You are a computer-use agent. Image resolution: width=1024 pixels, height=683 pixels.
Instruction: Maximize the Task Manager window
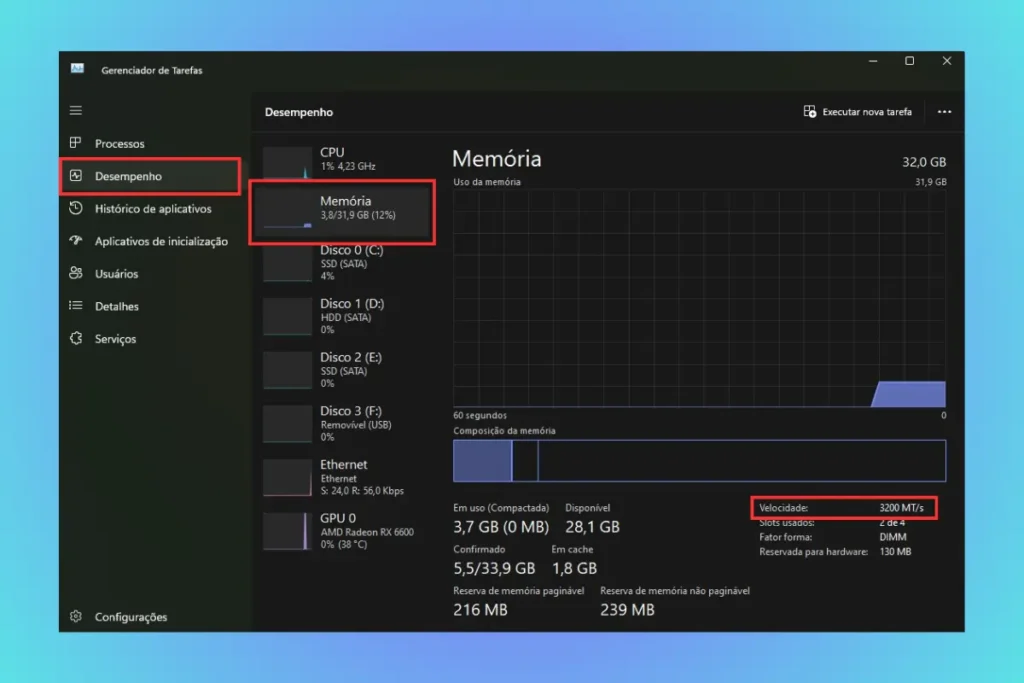tap(909, 61)
